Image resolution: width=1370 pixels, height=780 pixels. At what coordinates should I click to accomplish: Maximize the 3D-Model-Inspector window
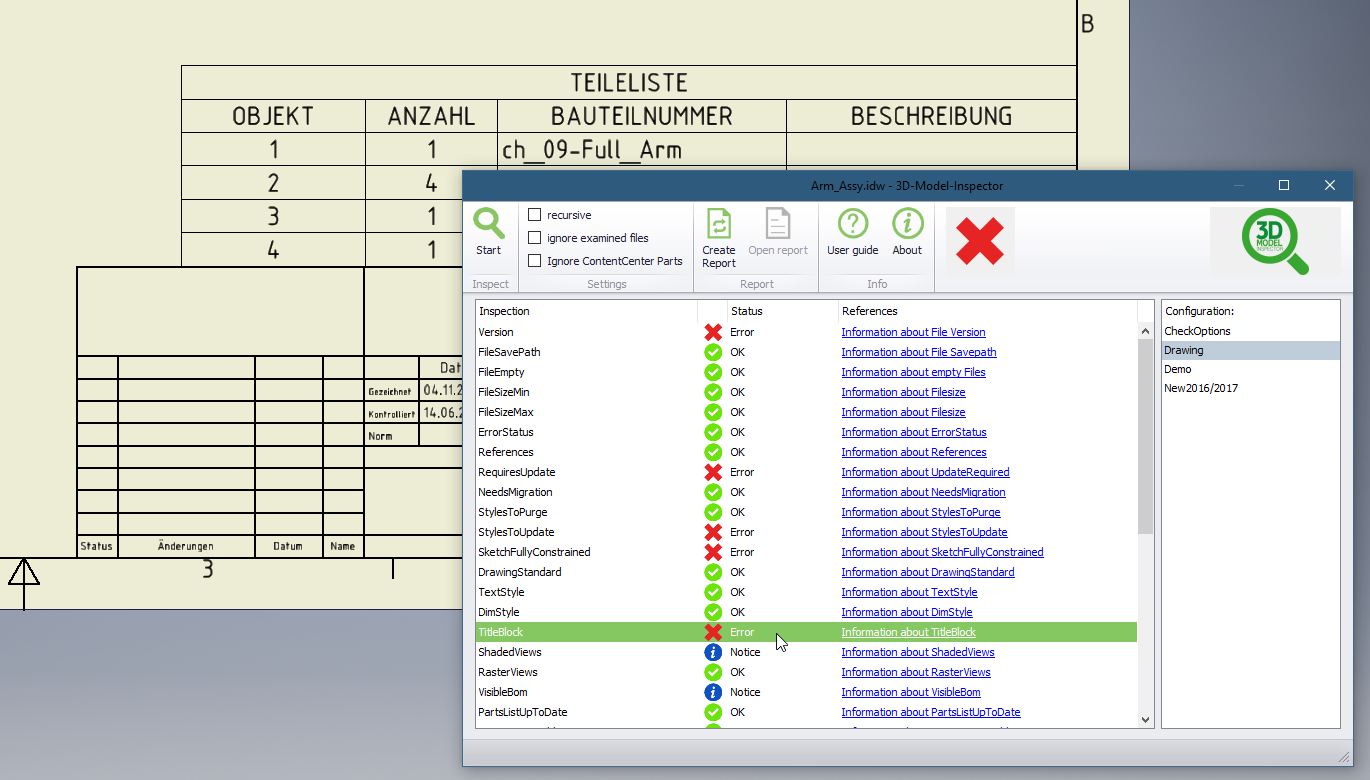(1284, 185)
